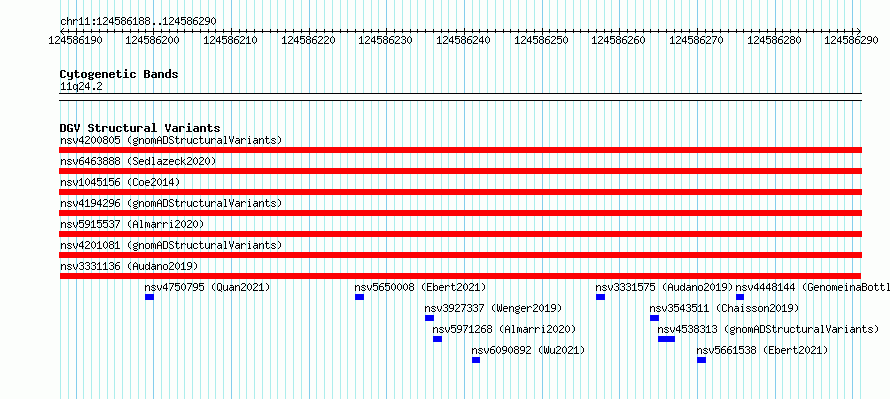Click ruler position 124586210
Image resolution: width=890 pixels, height=399 pixels.
[231, 40]
